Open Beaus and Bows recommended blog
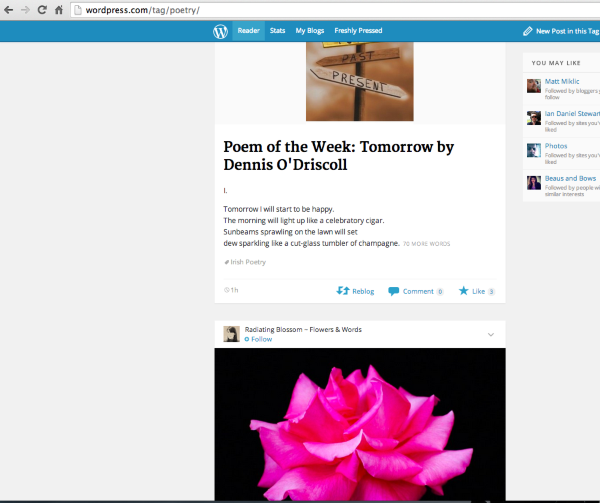The image size is (600, 503). click(x=570, y=178)
